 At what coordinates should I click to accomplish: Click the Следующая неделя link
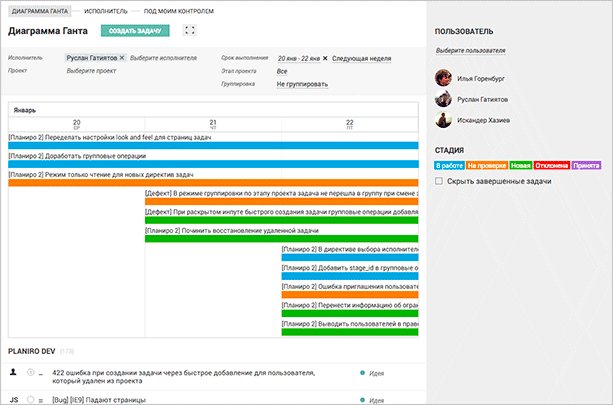tap(362, 59)
